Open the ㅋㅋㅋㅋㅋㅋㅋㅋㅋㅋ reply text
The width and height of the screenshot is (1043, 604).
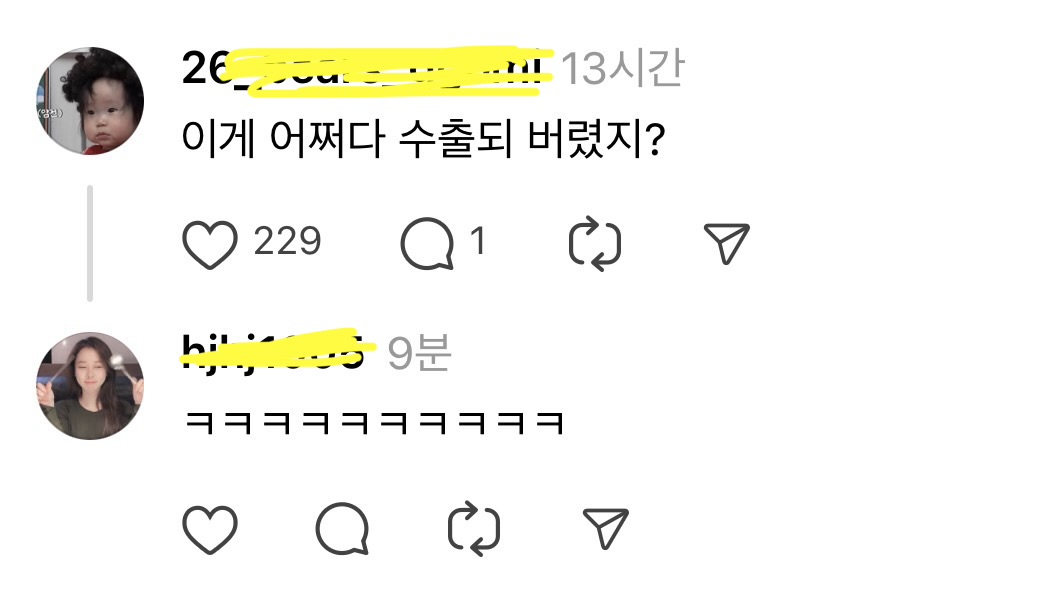click(x=374, y=423)
